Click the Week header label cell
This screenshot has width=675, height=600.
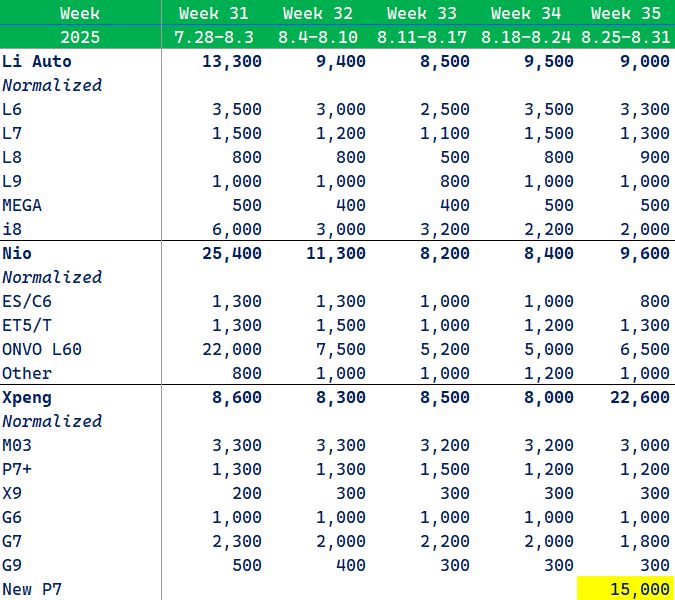80,13
